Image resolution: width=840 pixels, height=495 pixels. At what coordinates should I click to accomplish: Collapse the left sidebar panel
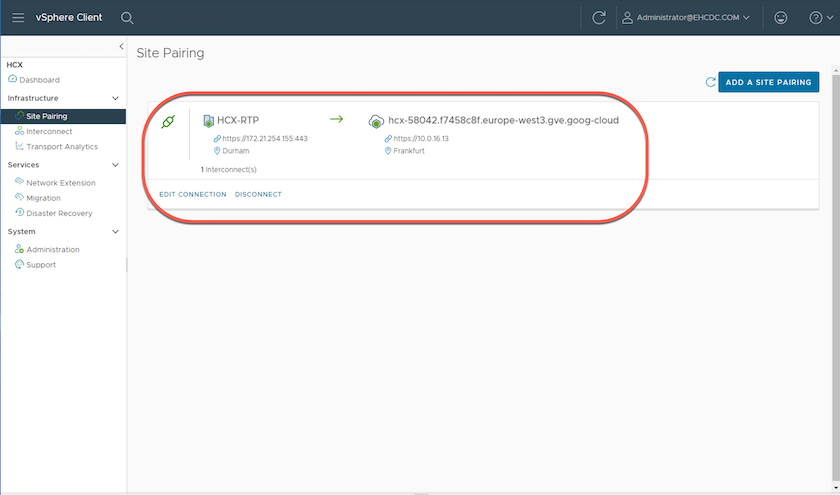(x=121, y=46)
